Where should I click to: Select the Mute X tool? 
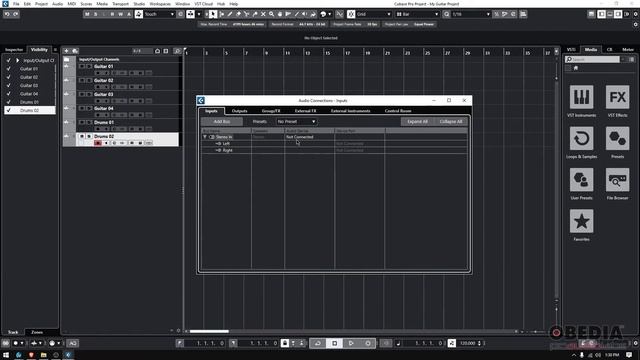tap(263, 14)
